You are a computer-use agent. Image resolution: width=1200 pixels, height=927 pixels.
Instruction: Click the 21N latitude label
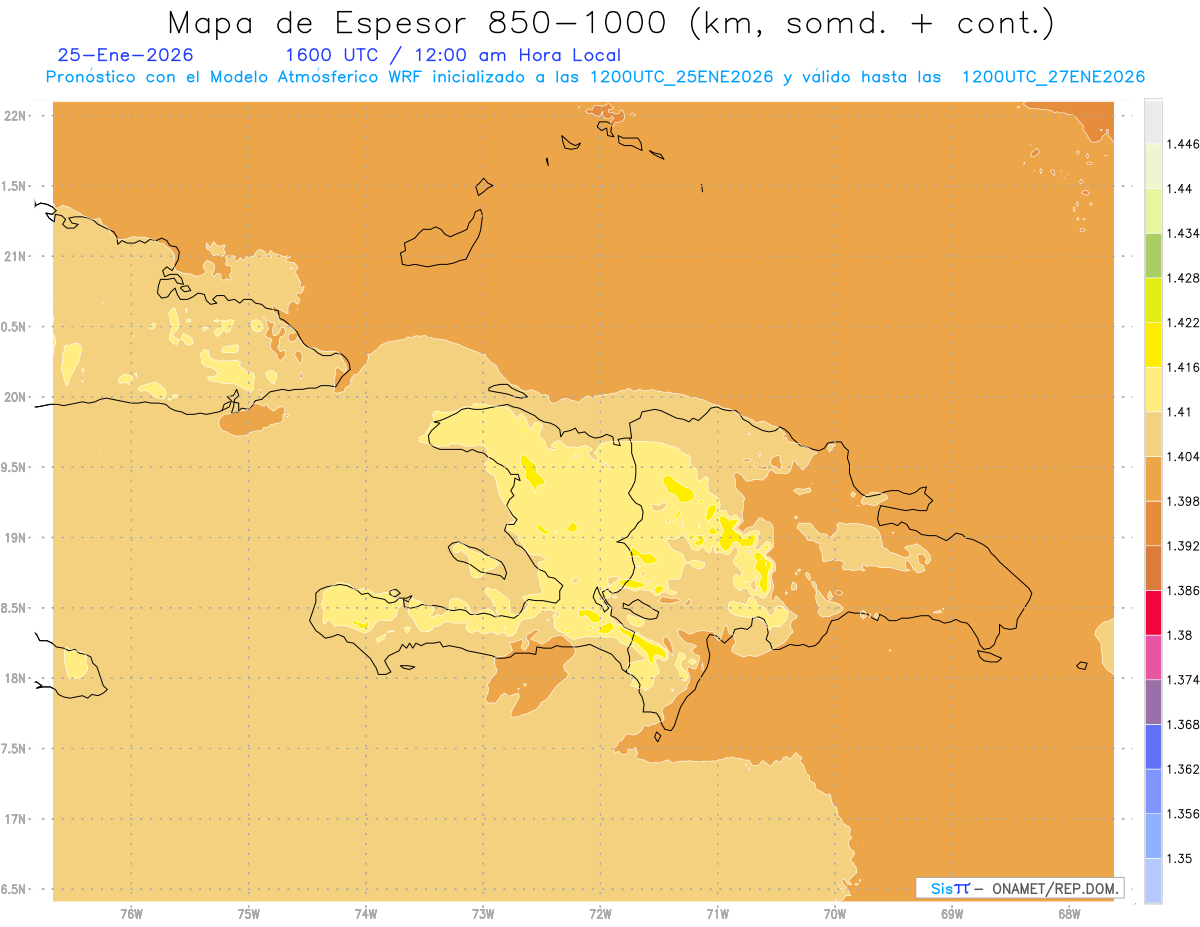pyautogui.click(x=16, y=256)
